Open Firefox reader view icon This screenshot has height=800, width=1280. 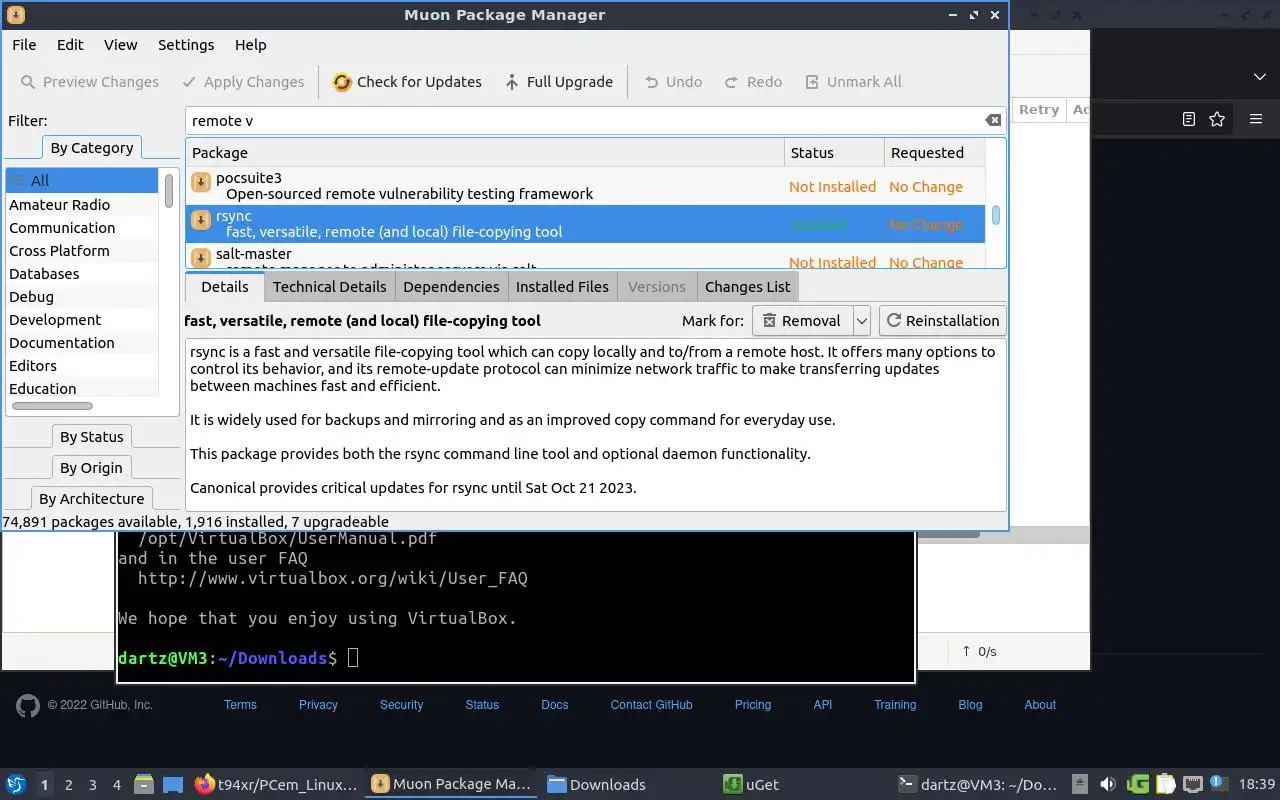(x=1189, y=119)
